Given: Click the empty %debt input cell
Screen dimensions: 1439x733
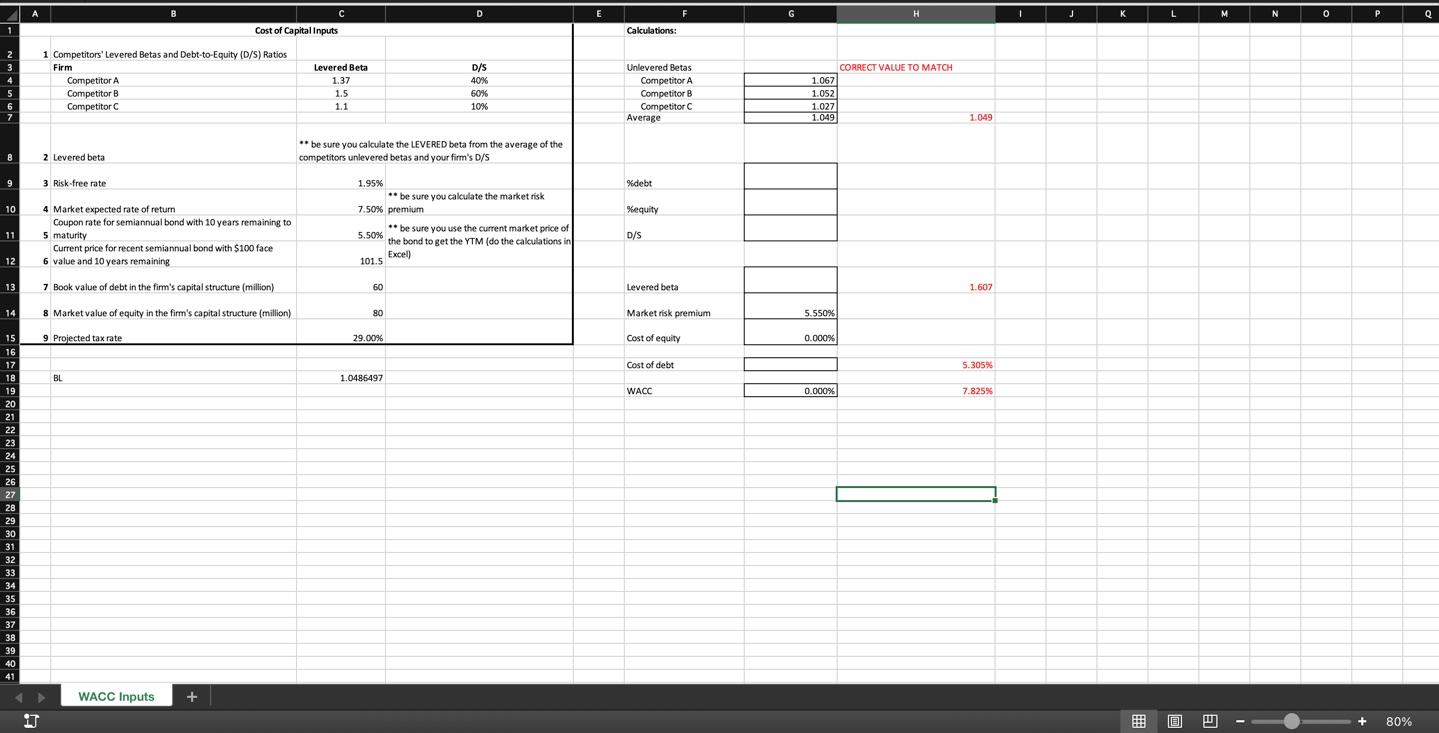Looking at the screenshot, I should click(x=790, y=176).
